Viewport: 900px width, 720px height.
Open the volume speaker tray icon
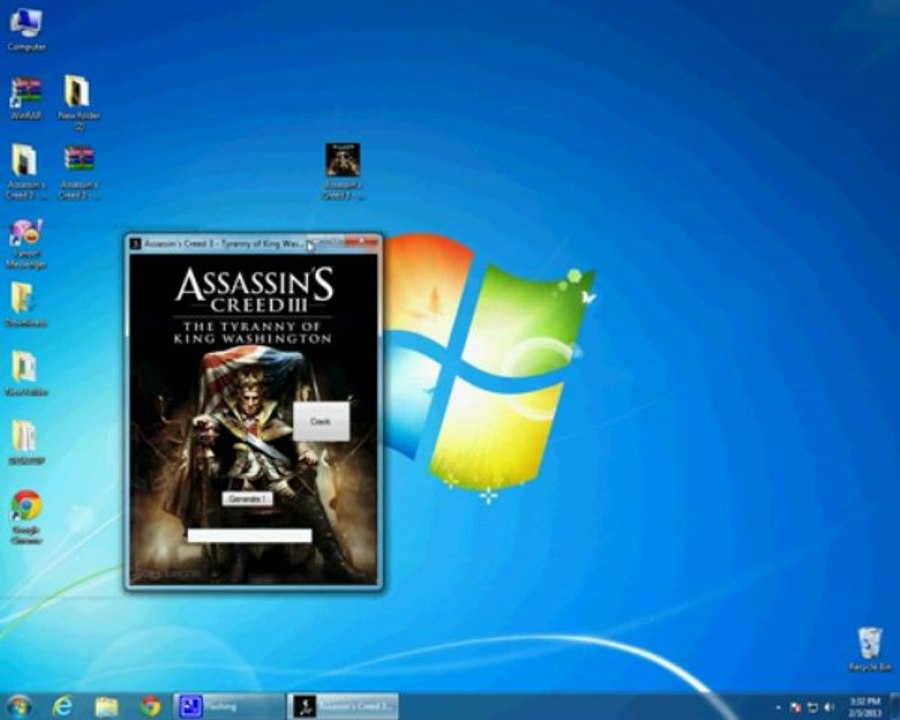(829, 707)
